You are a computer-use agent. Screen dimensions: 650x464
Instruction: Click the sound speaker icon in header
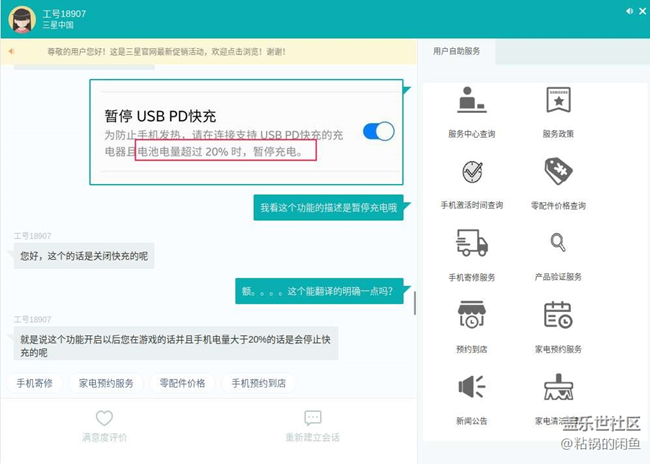[629, 12]
